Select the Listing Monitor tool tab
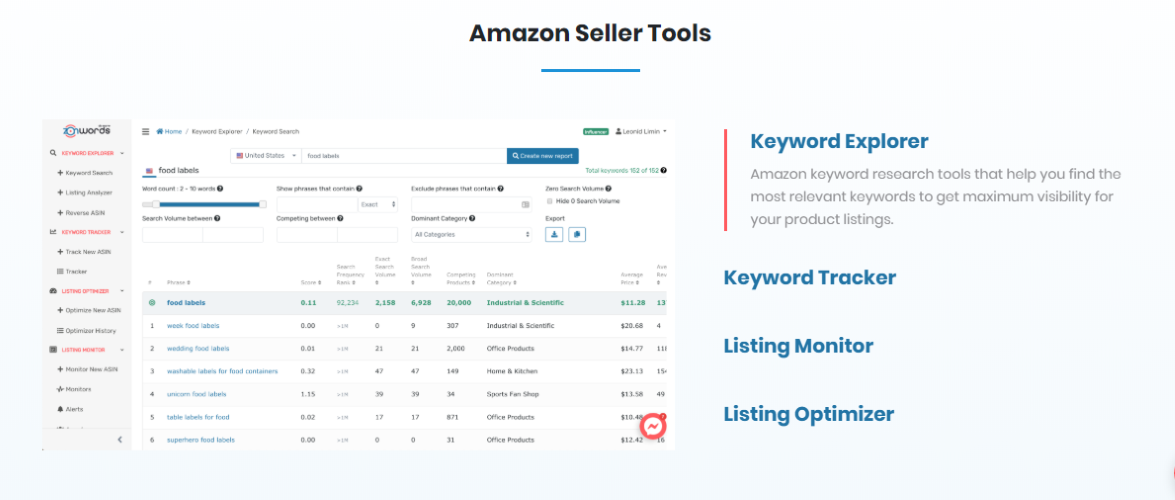Image resolution: width=1175 pixels, height=500 pixels. coord(798,346)
